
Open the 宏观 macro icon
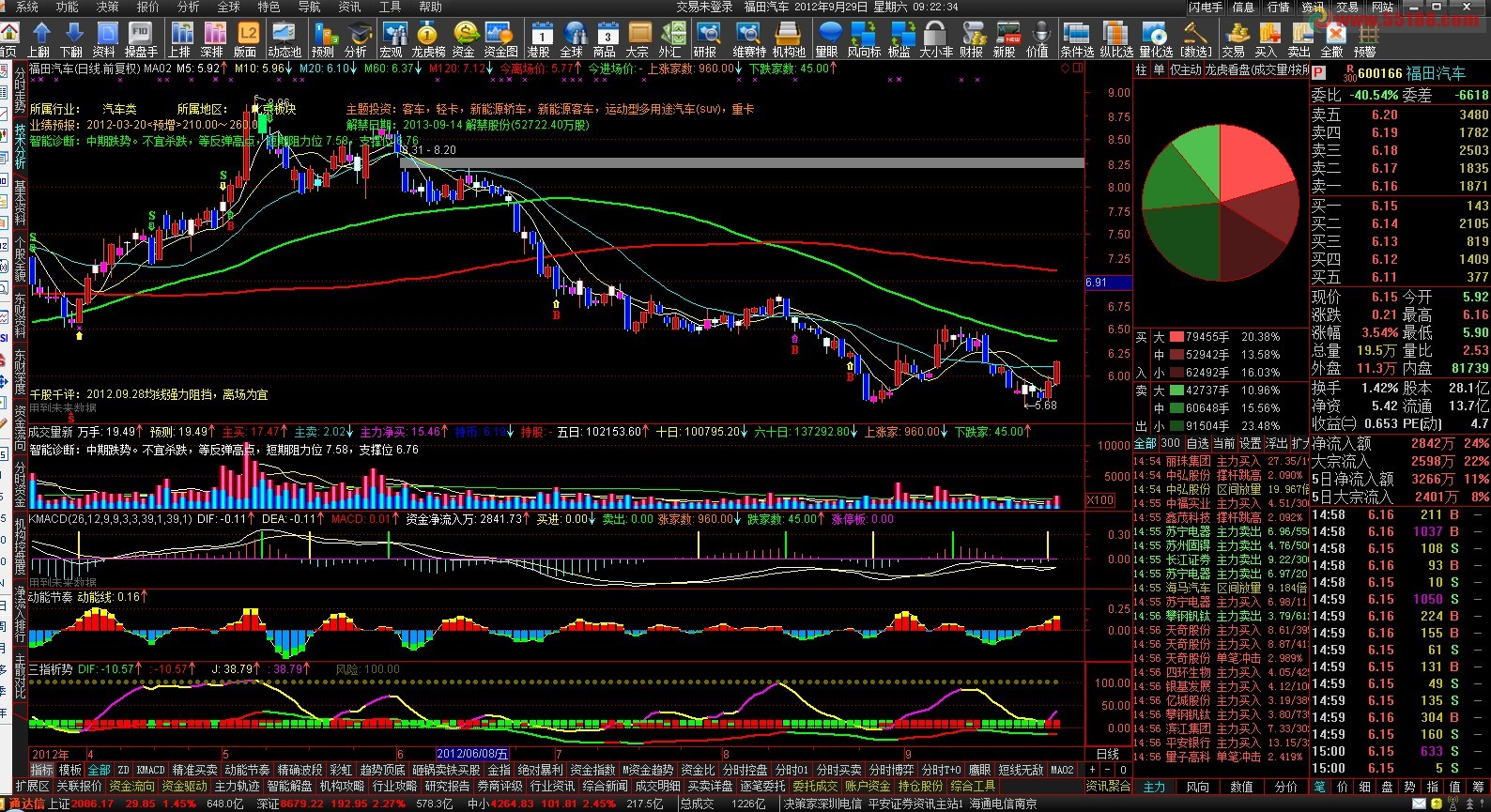click(392, 39)
